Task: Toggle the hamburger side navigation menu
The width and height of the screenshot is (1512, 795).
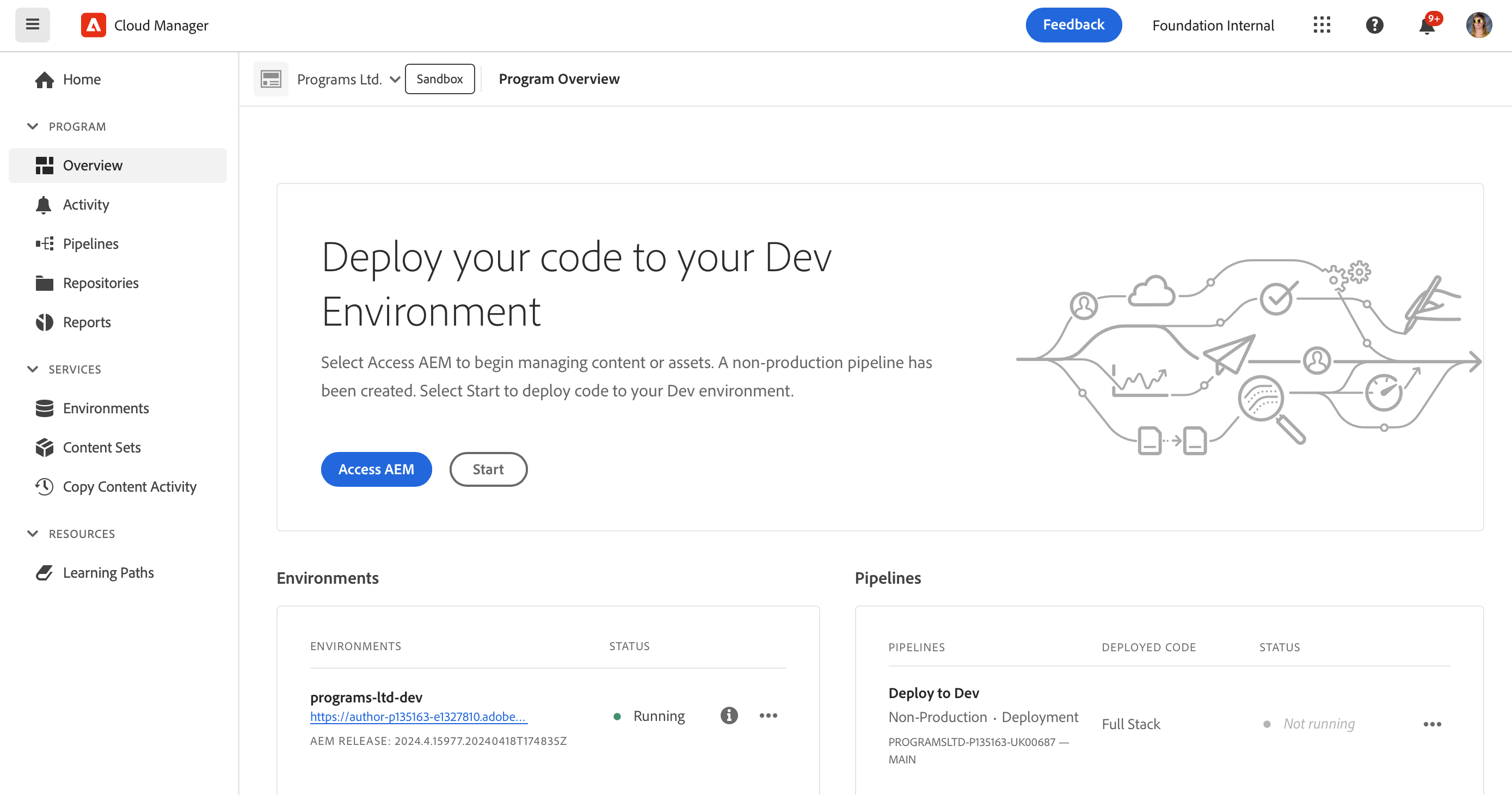Action: (x=32, y=25)
